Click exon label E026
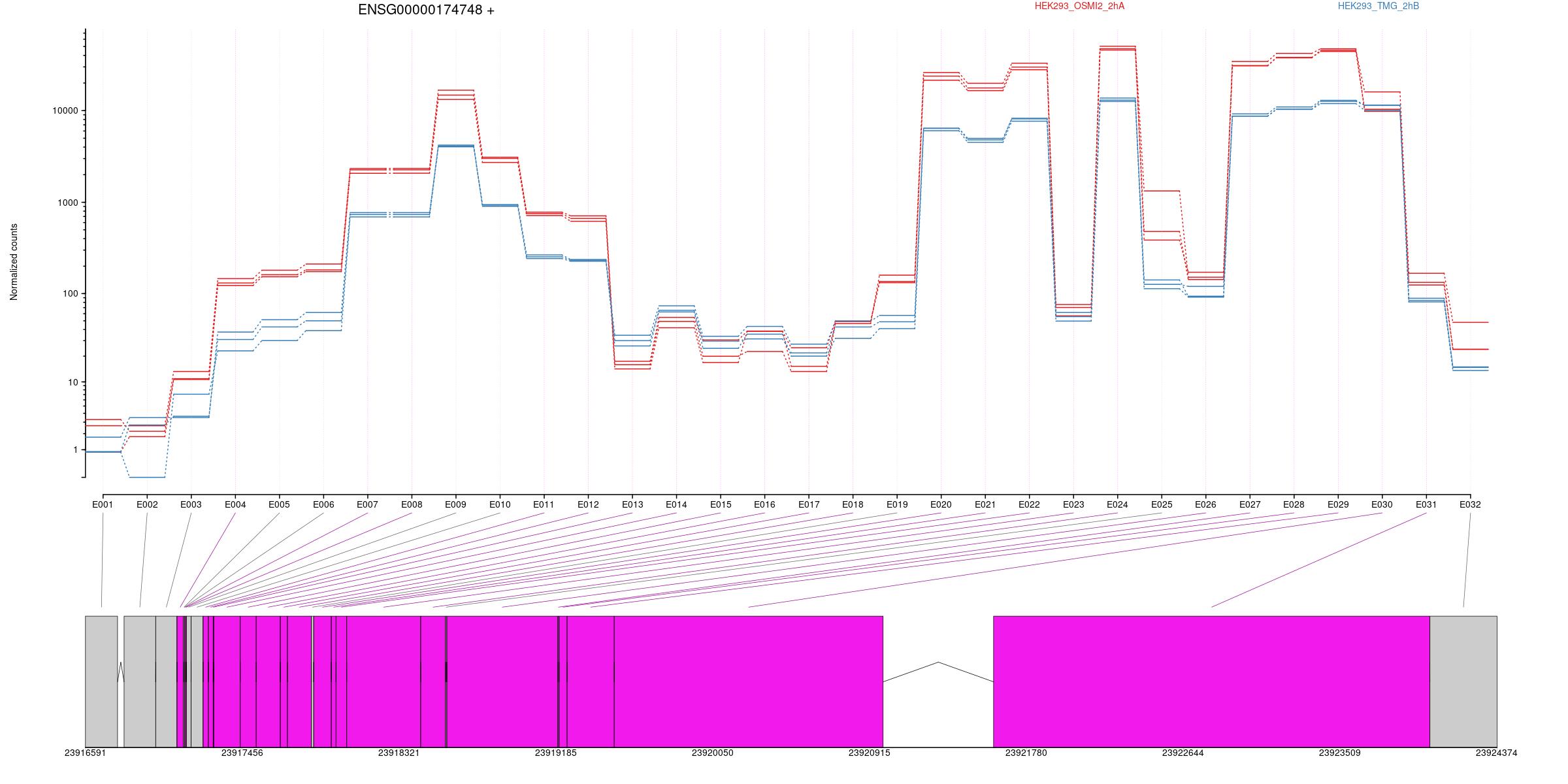The image size is (1568, 784). (x=1205, y=504)
